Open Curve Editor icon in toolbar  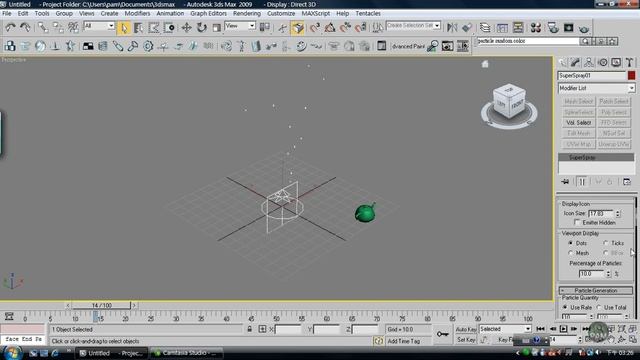(x=502, y=28)
